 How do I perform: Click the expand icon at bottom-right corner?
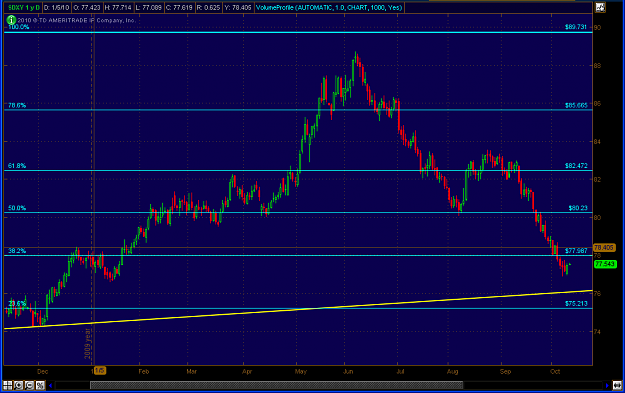(x=617, y=385)
